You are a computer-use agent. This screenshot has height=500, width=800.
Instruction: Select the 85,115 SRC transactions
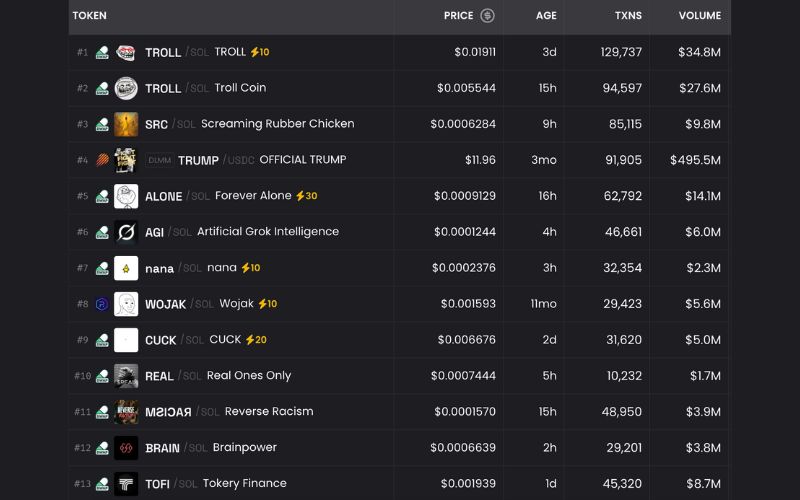pos(625,124)
